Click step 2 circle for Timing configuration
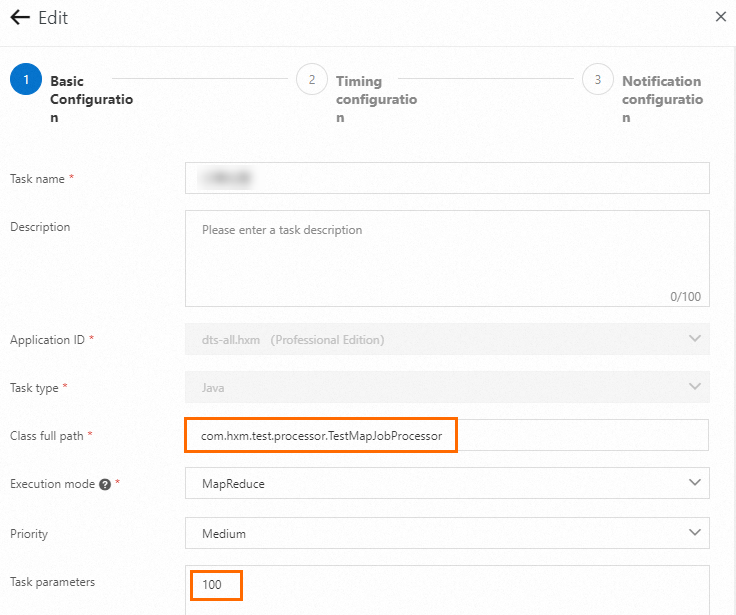Viewport: 736px width, 615px height. [312, 80]
